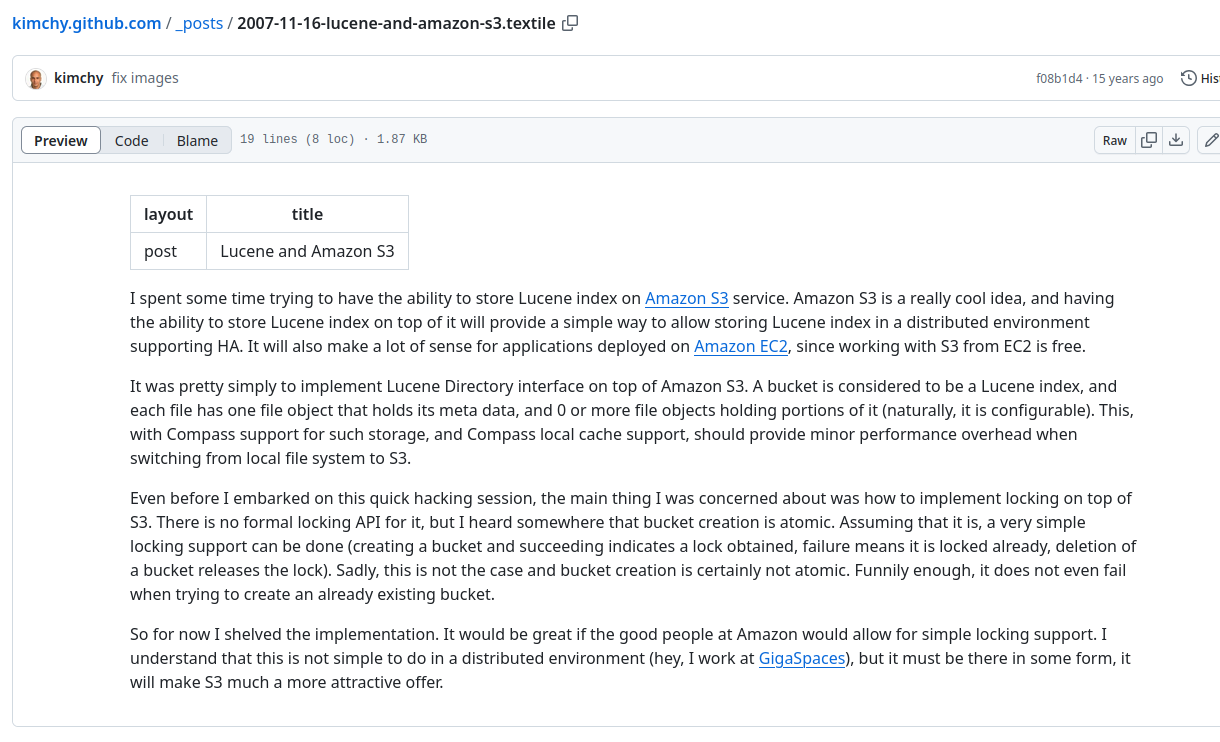This screenshot has height=742, width=1220.
Task: Copy raw file contents icon
Action: (1149, 140)
